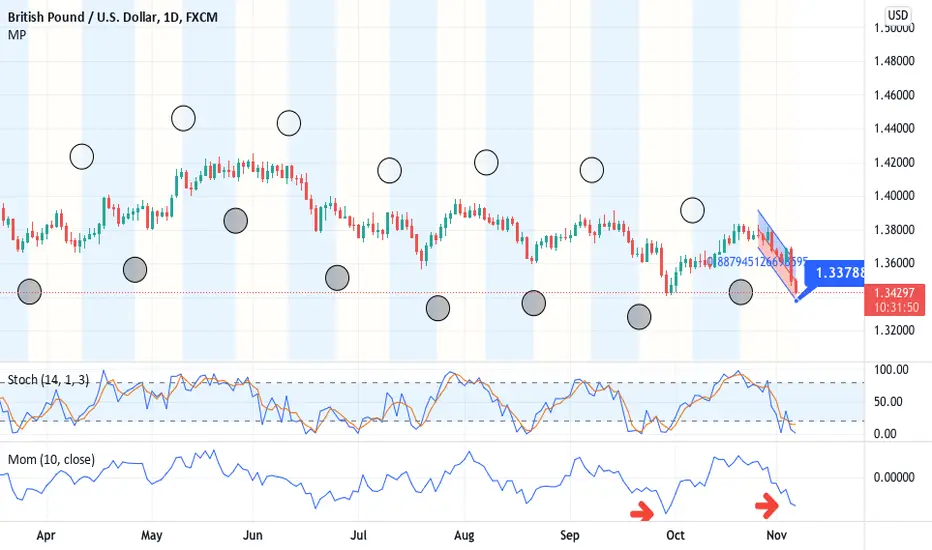Click the 0.00000 momentum scale value

894,477
